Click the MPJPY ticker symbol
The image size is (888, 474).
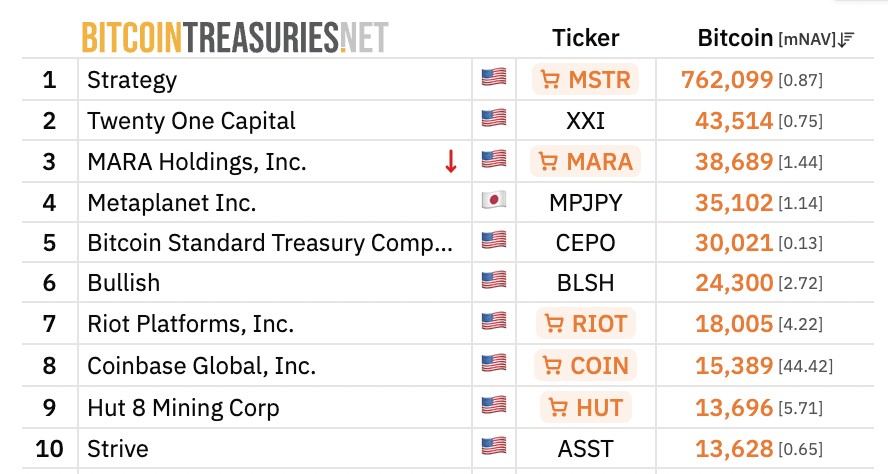tap(586, 202)
